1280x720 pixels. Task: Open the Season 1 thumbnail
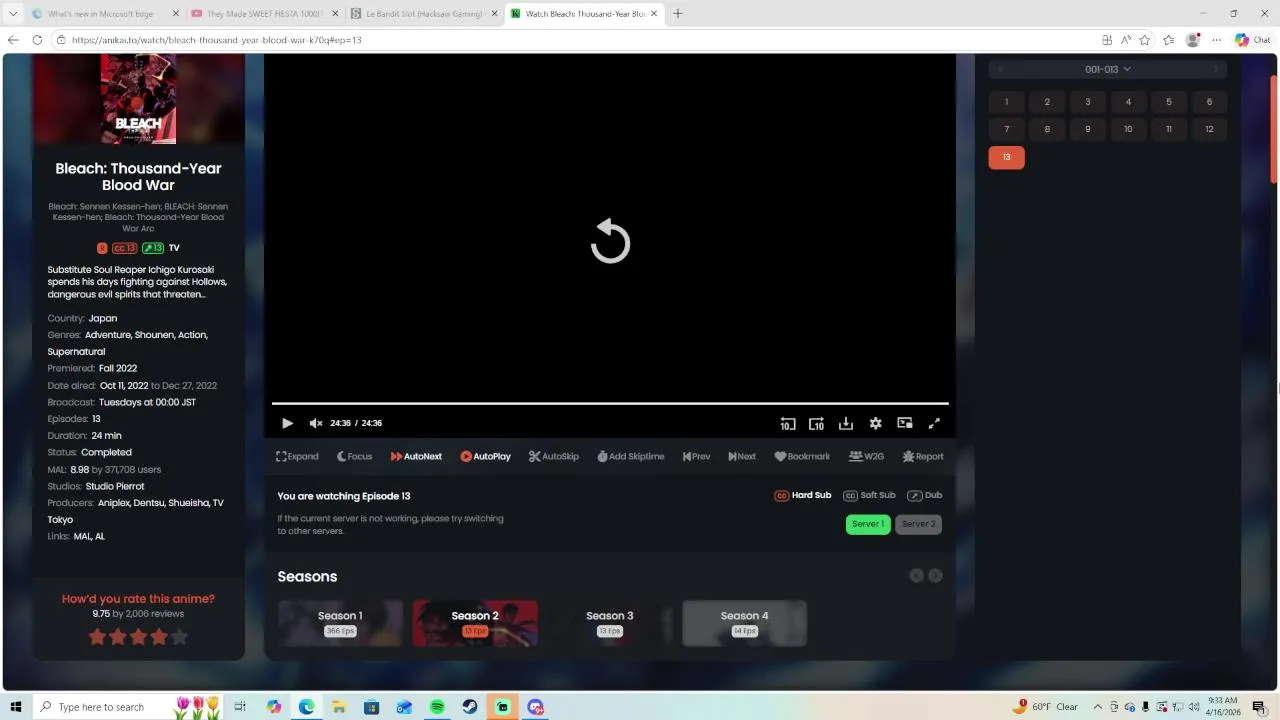340,623
